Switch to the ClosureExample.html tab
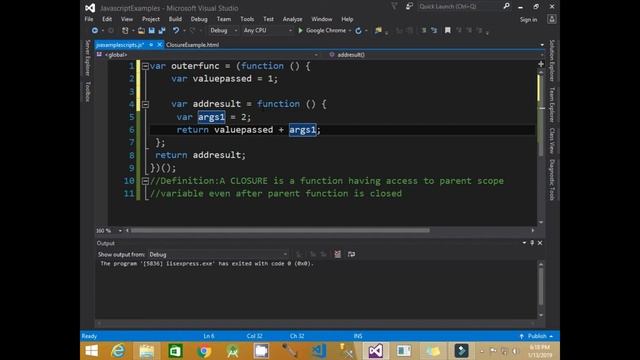This screenshot has height=360, width=640. [192, 45]
